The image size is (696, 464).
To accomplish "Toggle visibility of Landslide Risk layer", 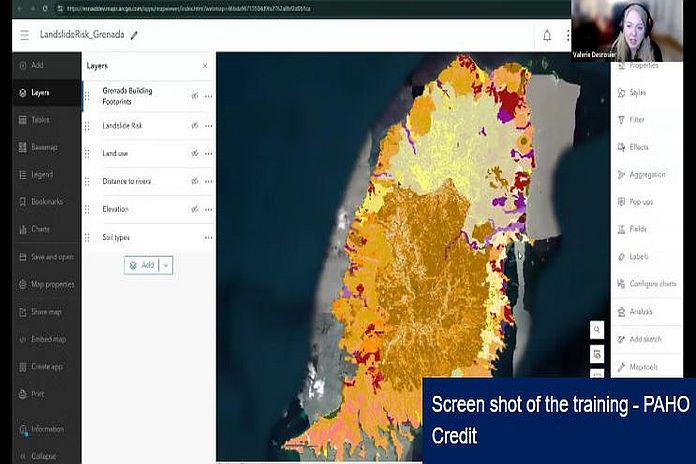I will (195, 126).
